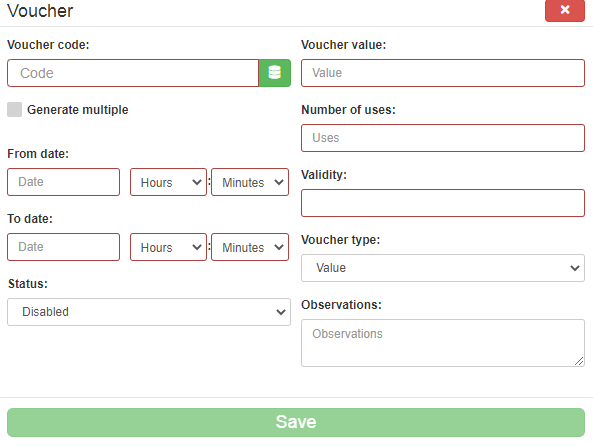Focus the Voucher value input field
Viewport: 593px width, 446px height.
443,73
